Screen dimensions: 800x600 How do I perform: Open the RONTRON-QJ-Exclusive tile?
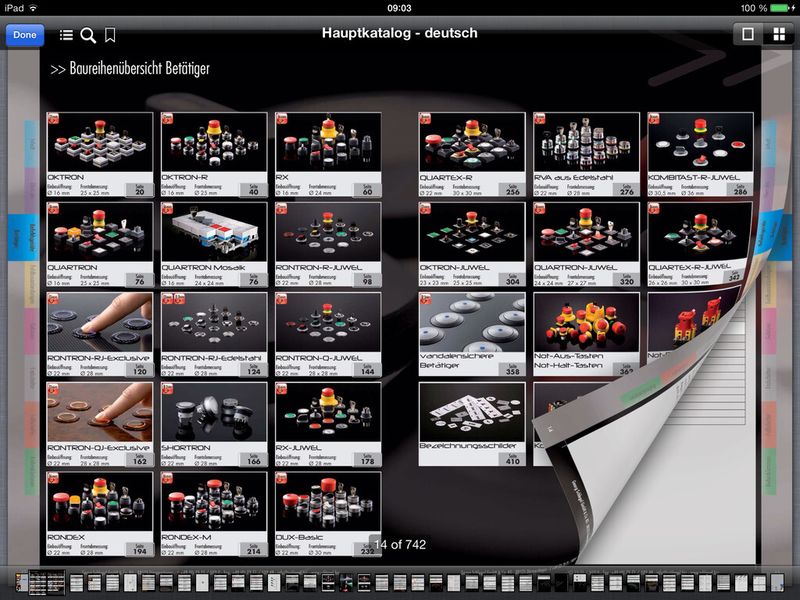coord(100,424)
